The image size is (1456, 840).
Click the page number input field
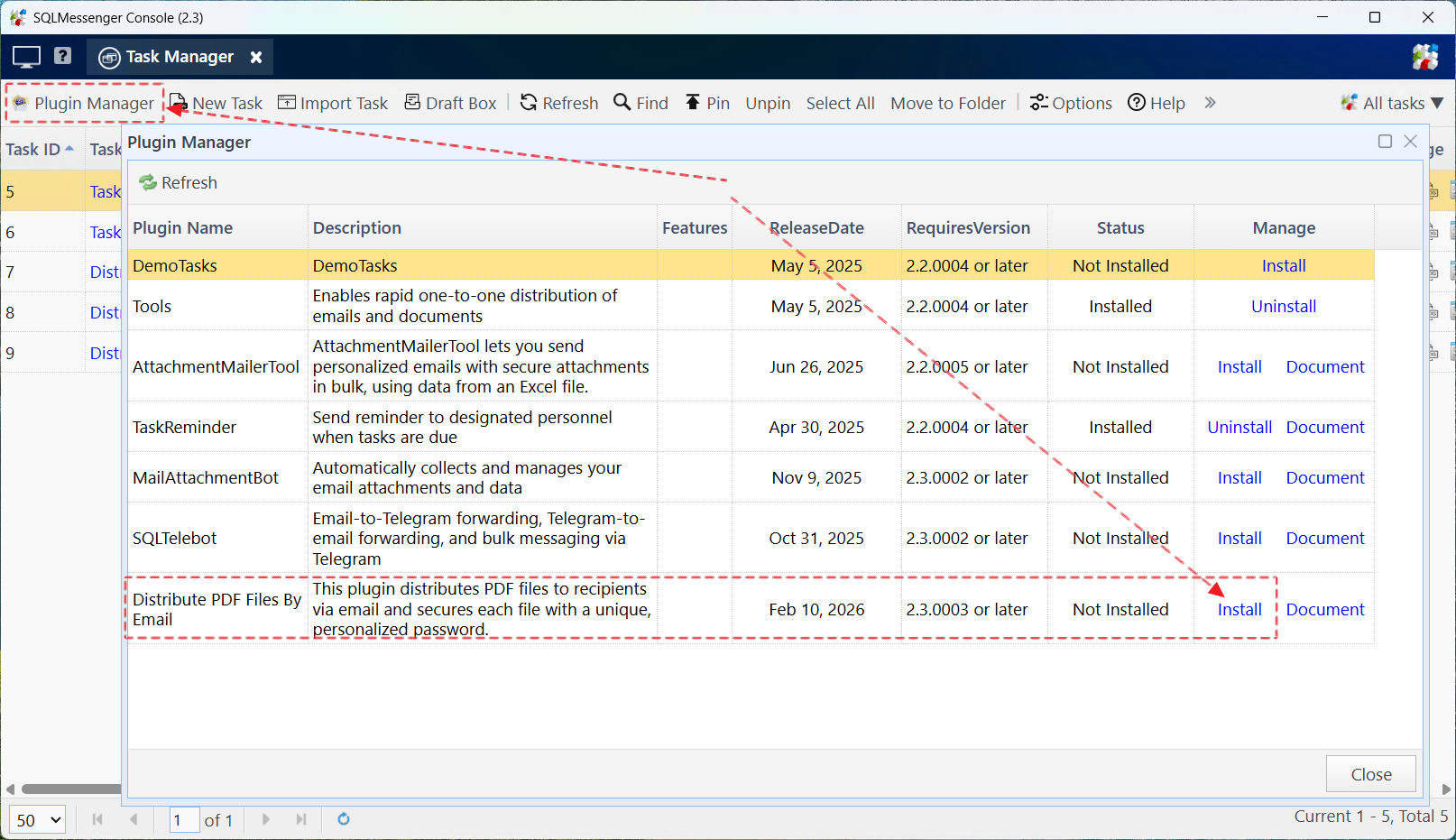point(184,819)
